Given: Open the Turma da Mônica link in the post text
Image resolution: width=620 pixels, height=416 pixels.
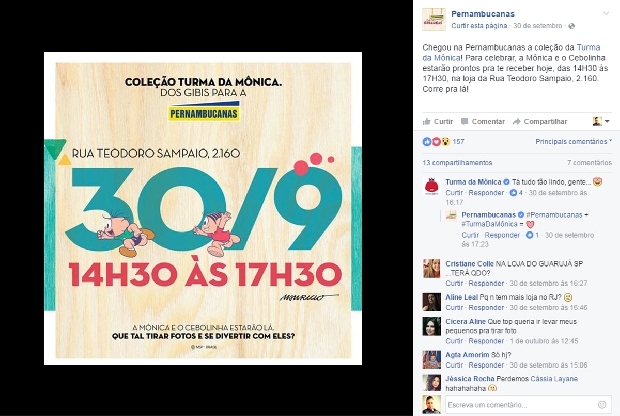Looking at the screenshot, I should [511, 53].
